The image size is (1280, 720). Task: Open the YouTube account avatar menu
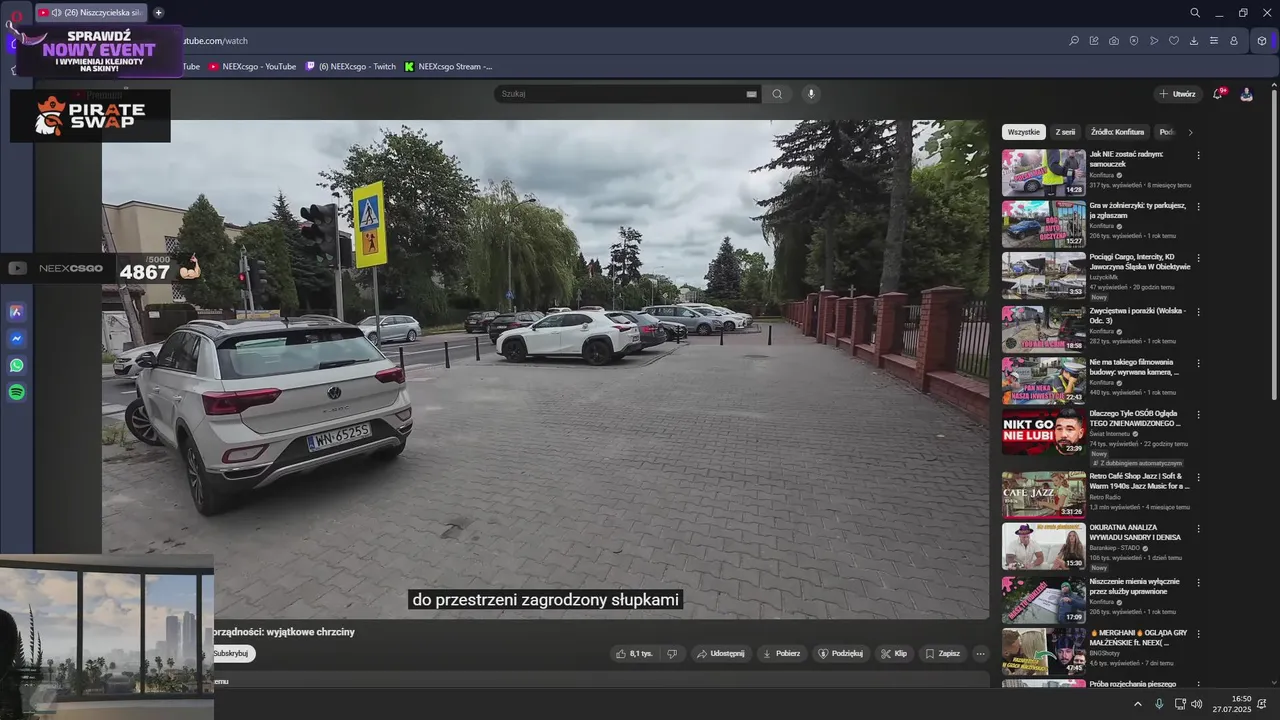point(1246,94)
